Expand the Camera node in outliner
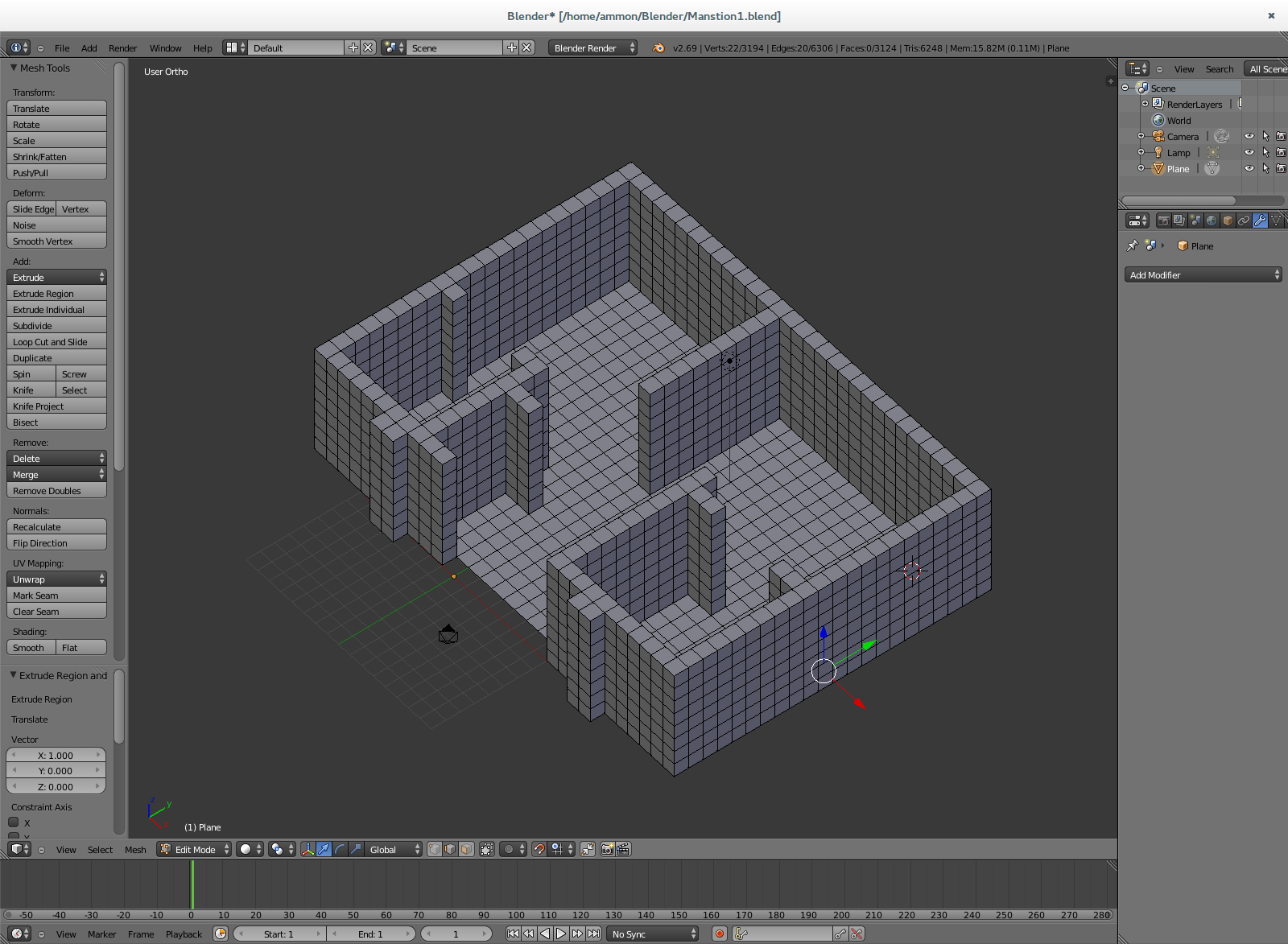 coord(1141,136)
